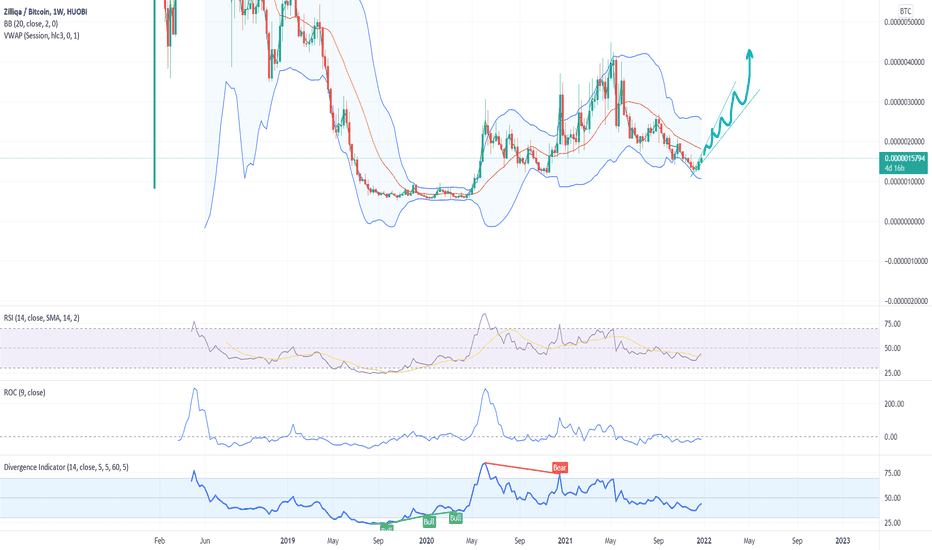
Task: Click the current price tag 0.0000015794
Action: click(905, 159)
